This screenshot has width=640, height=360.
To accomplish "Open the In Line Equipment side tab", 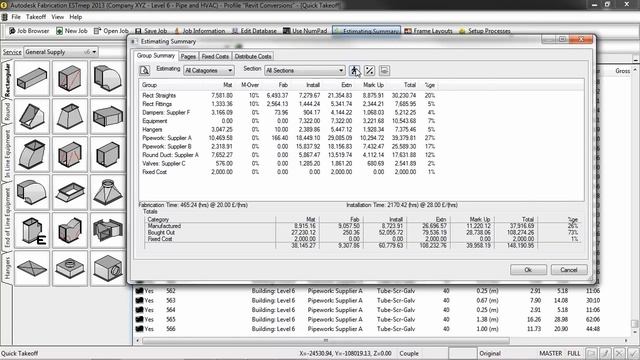I will [7, 153].
